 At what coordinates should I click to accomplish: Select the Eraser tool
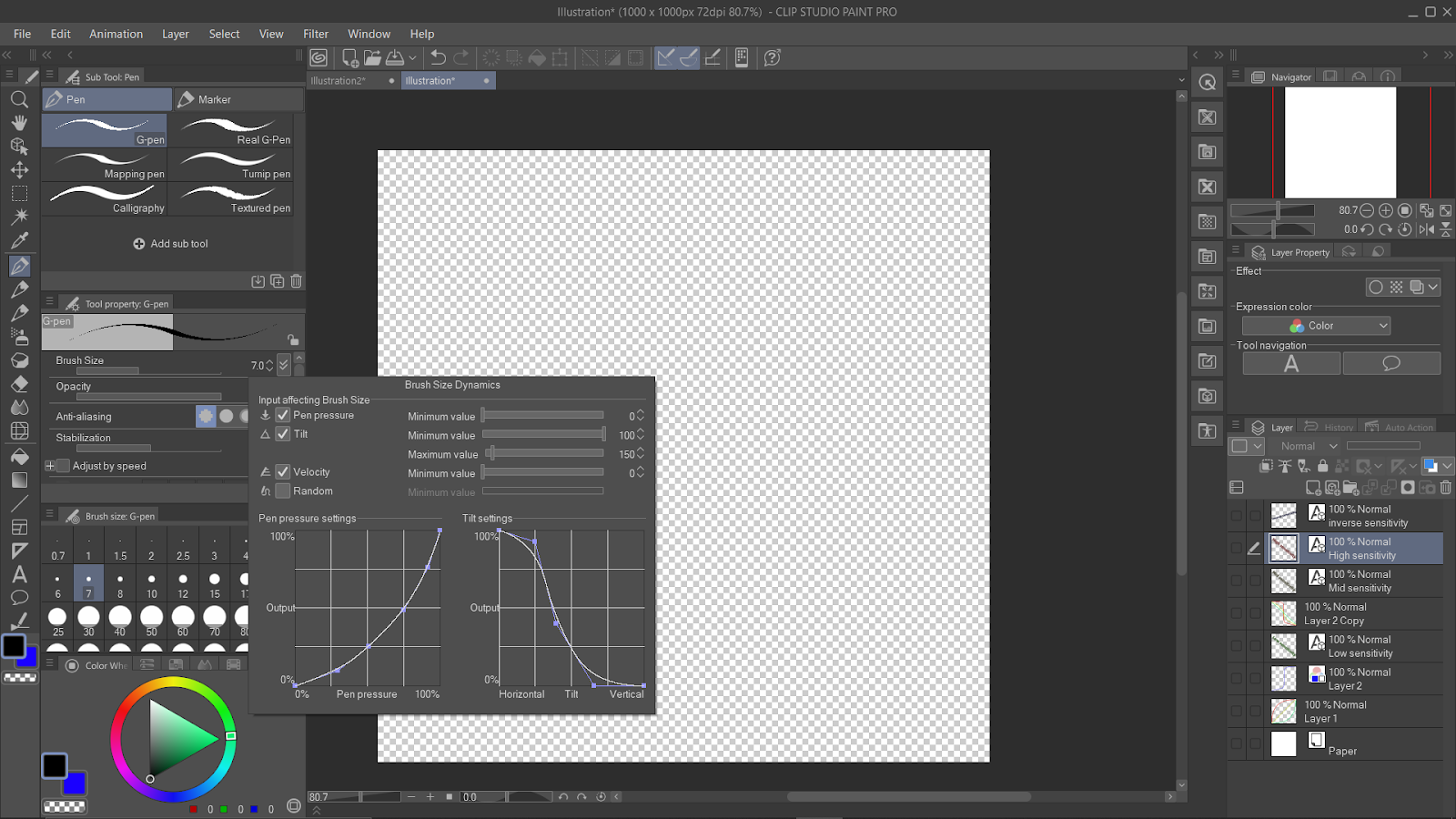pos(19,384)
